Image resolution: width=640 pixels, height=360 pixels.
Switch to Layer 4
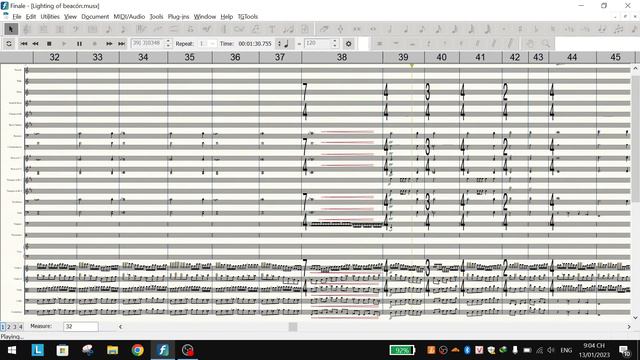click(x=20, y=327)
